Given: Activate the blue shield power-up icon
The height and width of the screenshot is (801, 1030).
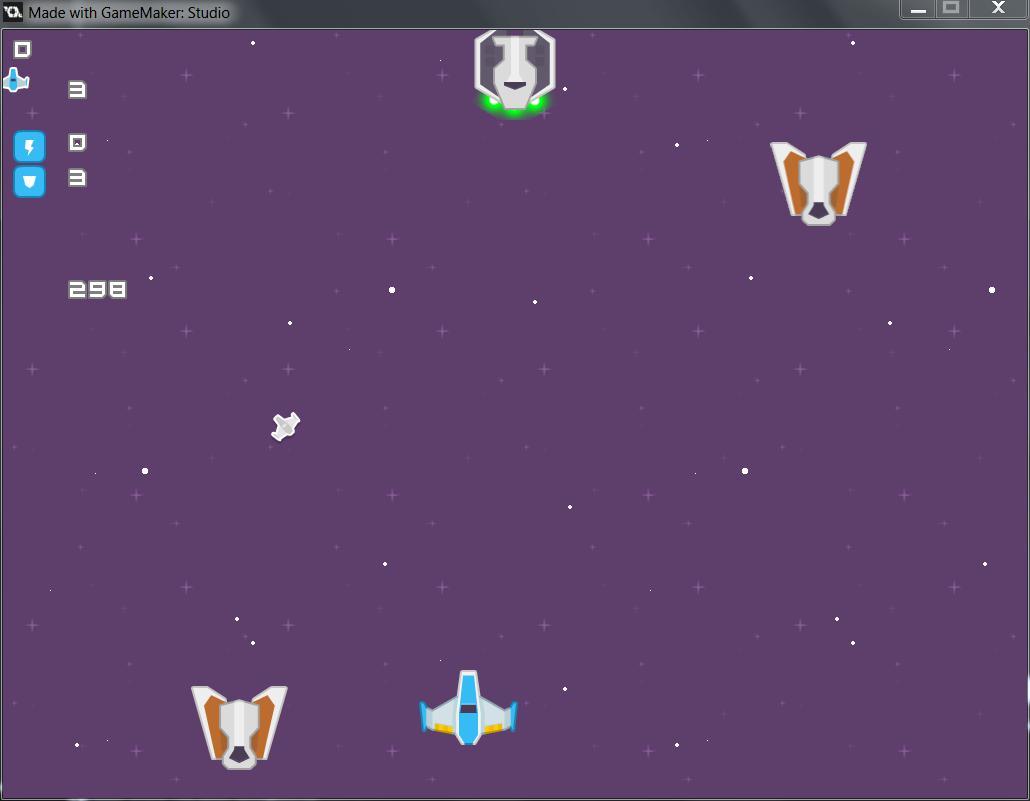Looking at the screenshot, I should (x=29, y=182).
